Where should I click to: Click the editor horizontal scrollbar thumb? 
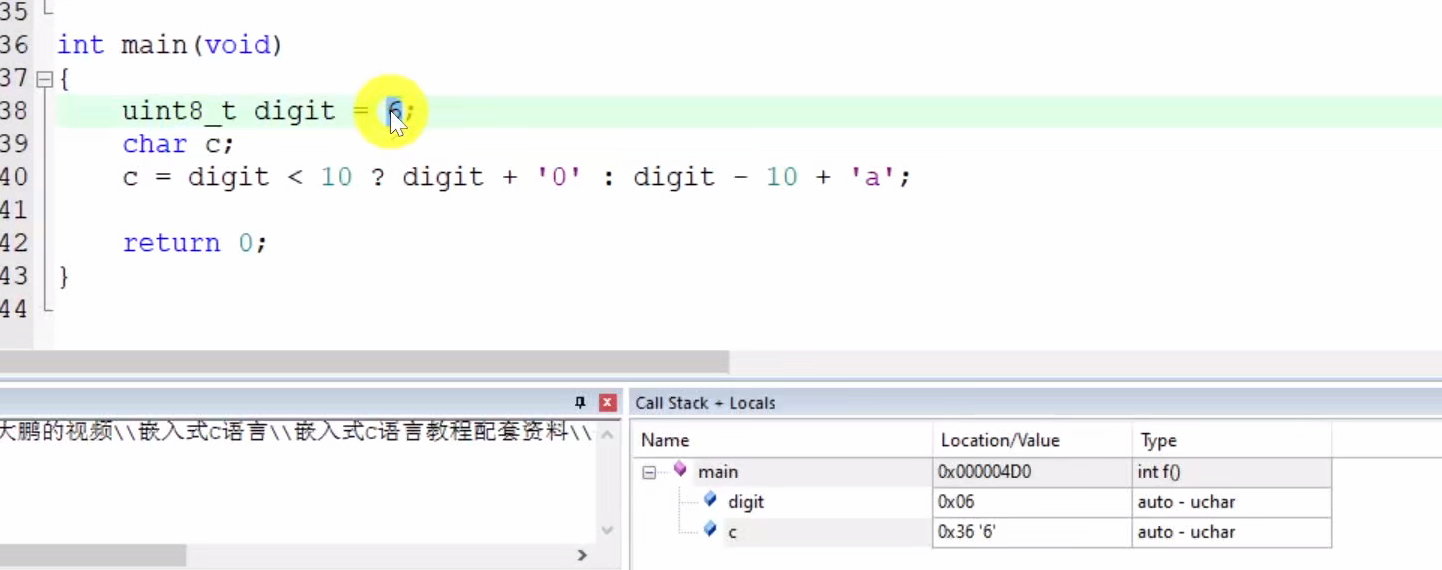pyautogui.click(x=364, y=362)
